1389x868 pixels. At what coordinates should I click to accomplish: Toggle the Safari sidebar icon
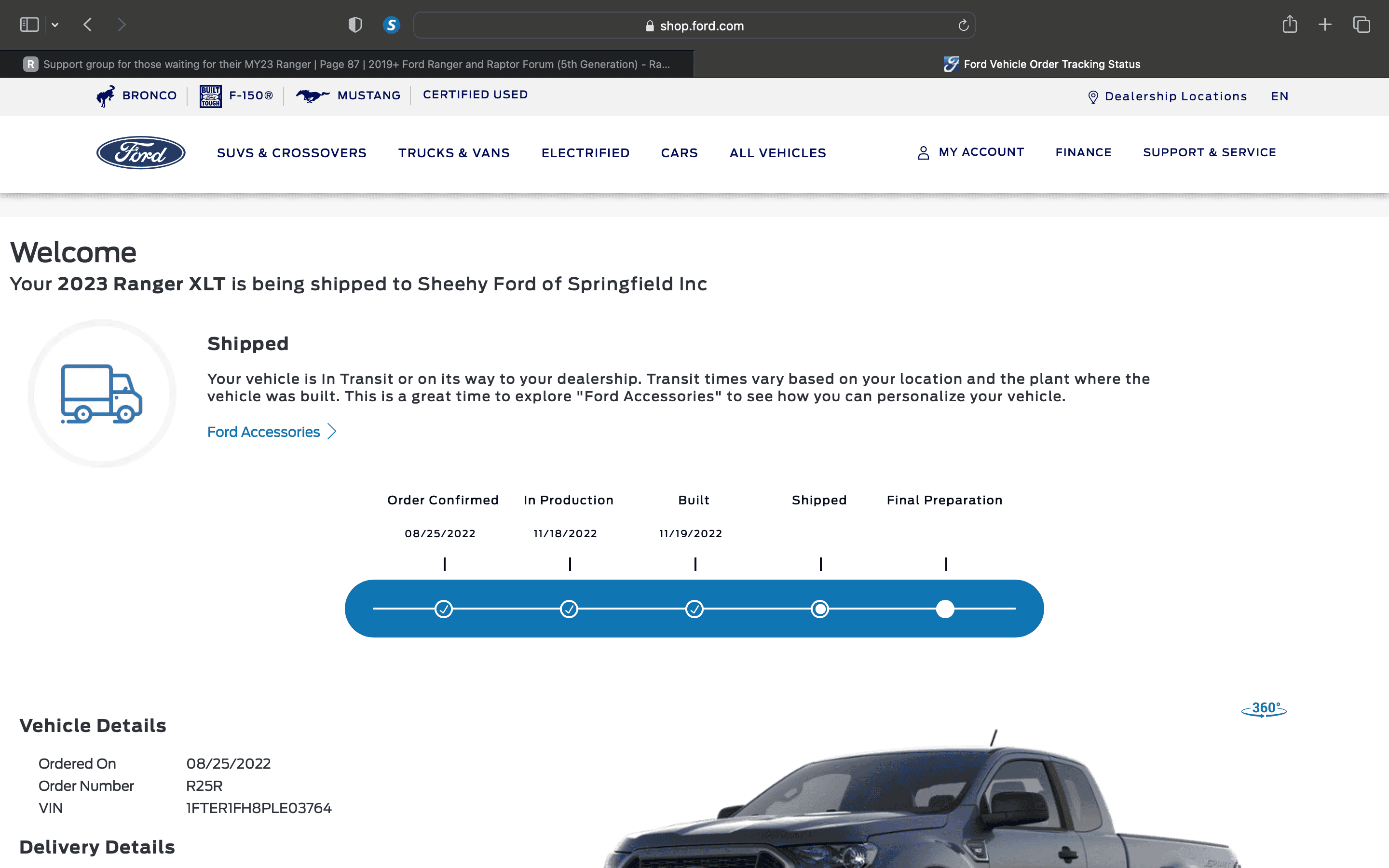[x=29, y=25]
